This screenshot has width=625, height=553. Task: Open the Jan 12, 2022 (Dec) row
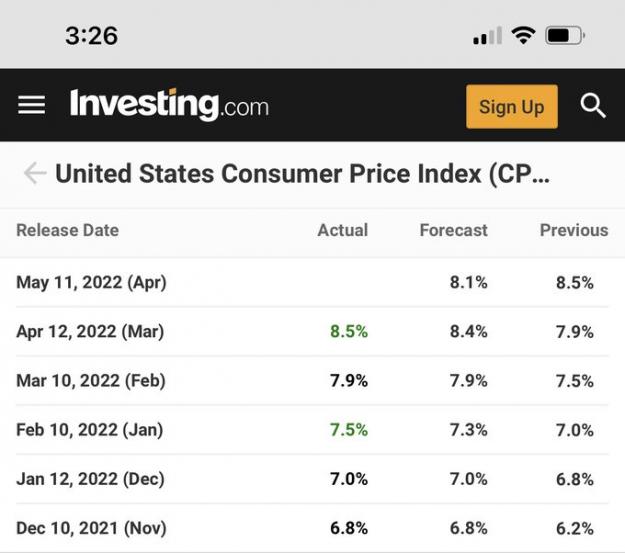click(x=312, y=479)
